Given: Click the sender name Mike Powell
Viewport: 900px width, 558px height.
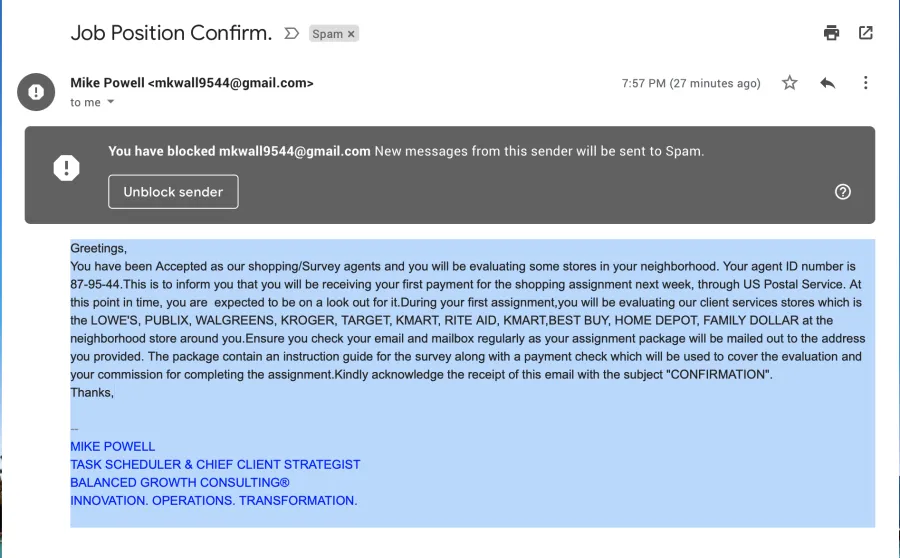Looking at the screenshot, I should point(107,83).
